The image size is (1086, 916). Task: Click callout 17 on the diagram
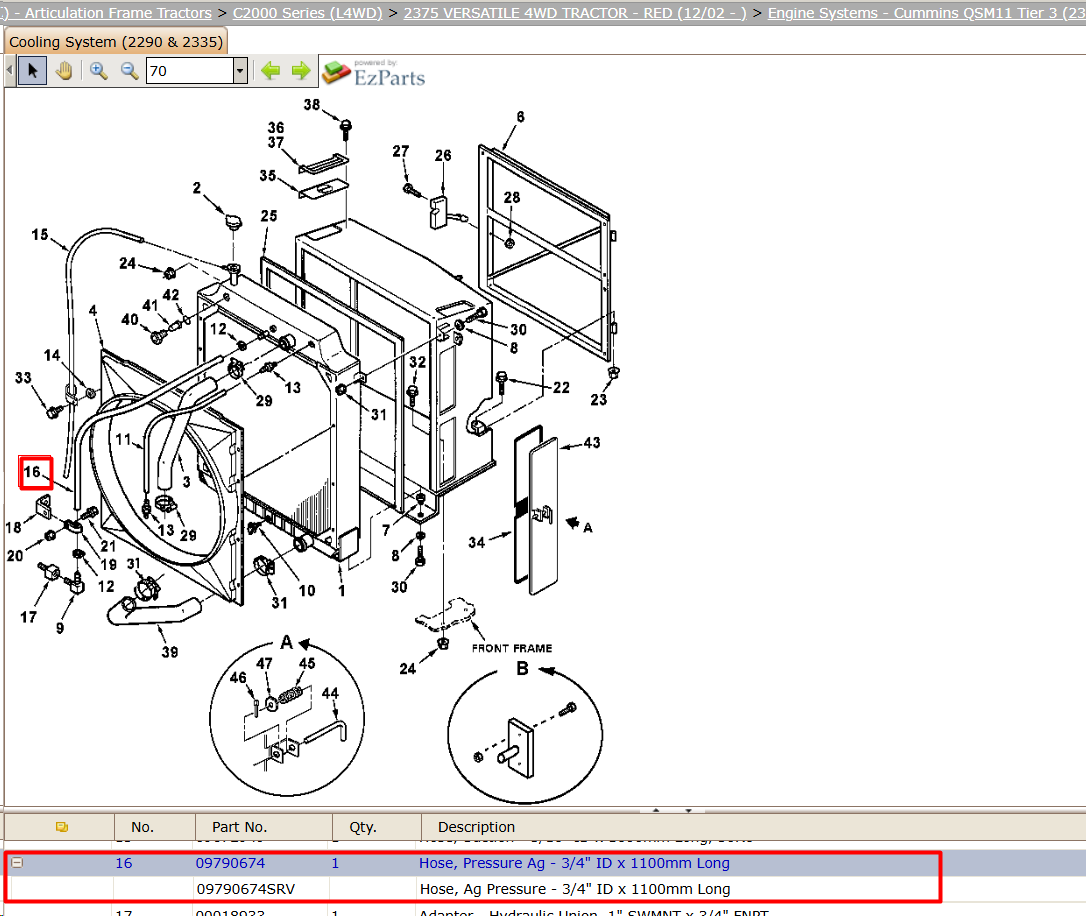pyautogui.click(x=28, y=617)
